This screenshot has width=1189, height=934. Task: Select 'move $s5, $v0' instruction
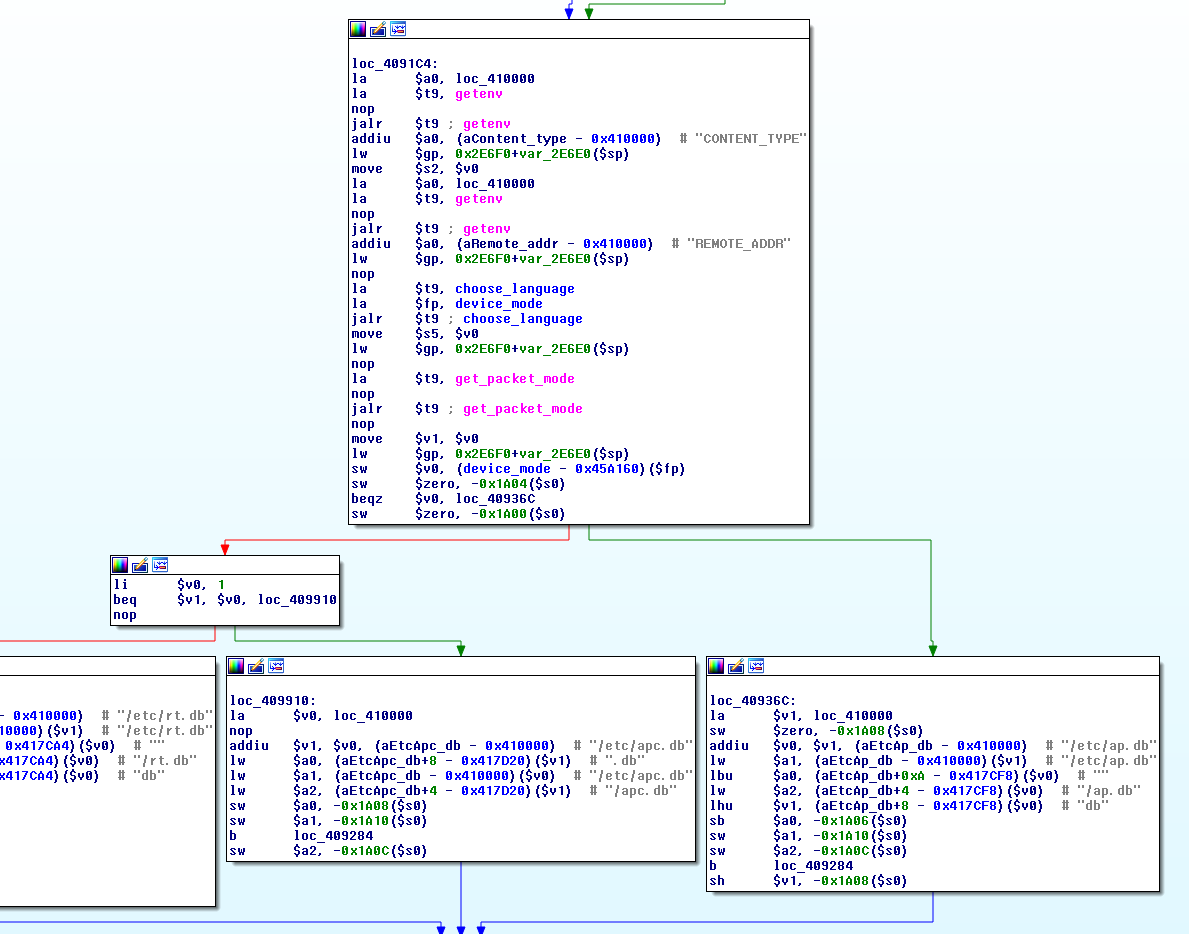coord(415,334)
